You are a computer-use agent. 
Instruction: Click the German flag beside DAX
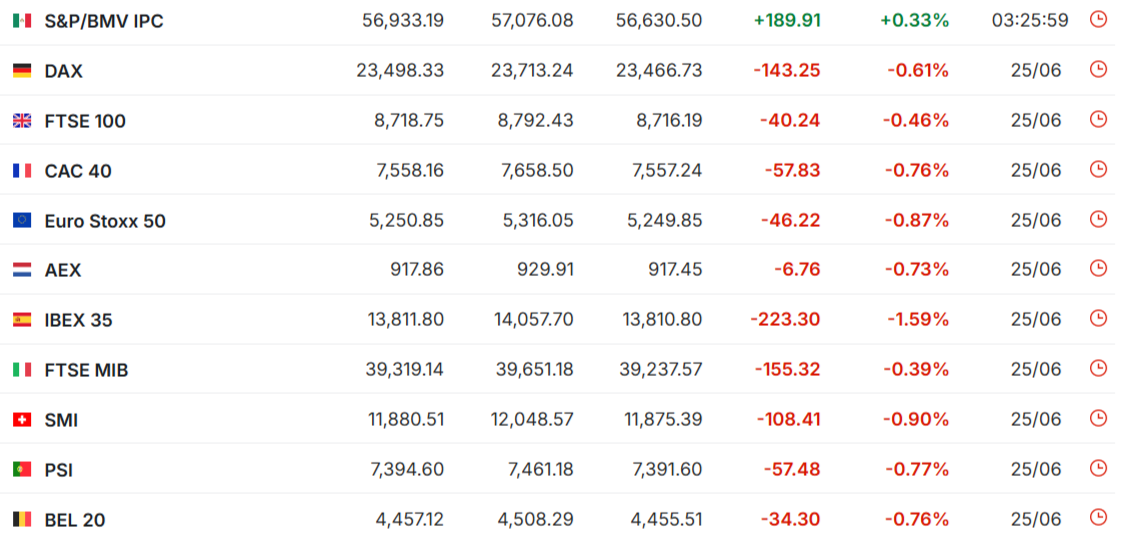click(x=22, y=71)
